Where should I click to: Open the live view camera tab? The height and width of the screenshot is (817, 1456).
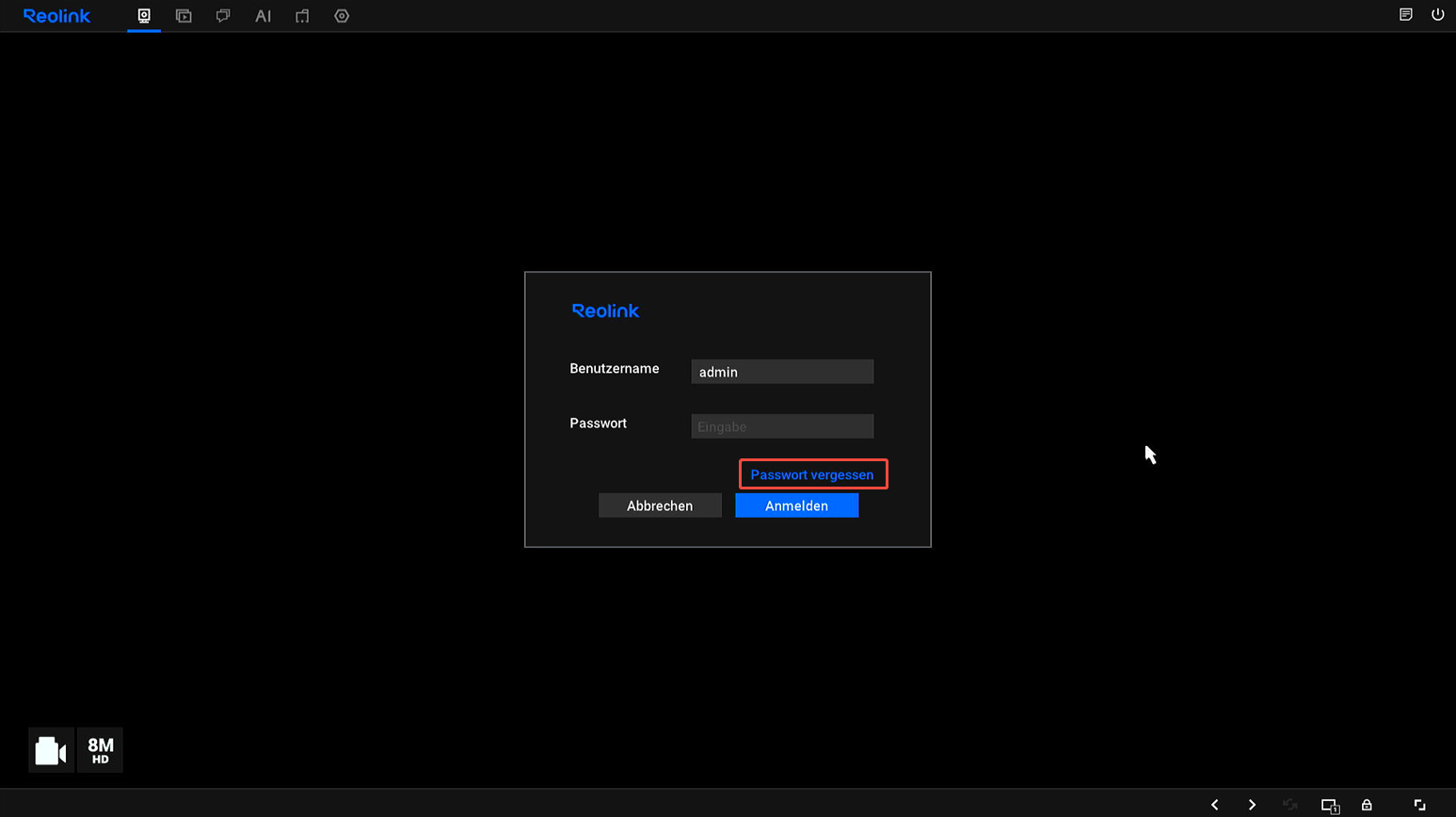click(x=144, y=16)
